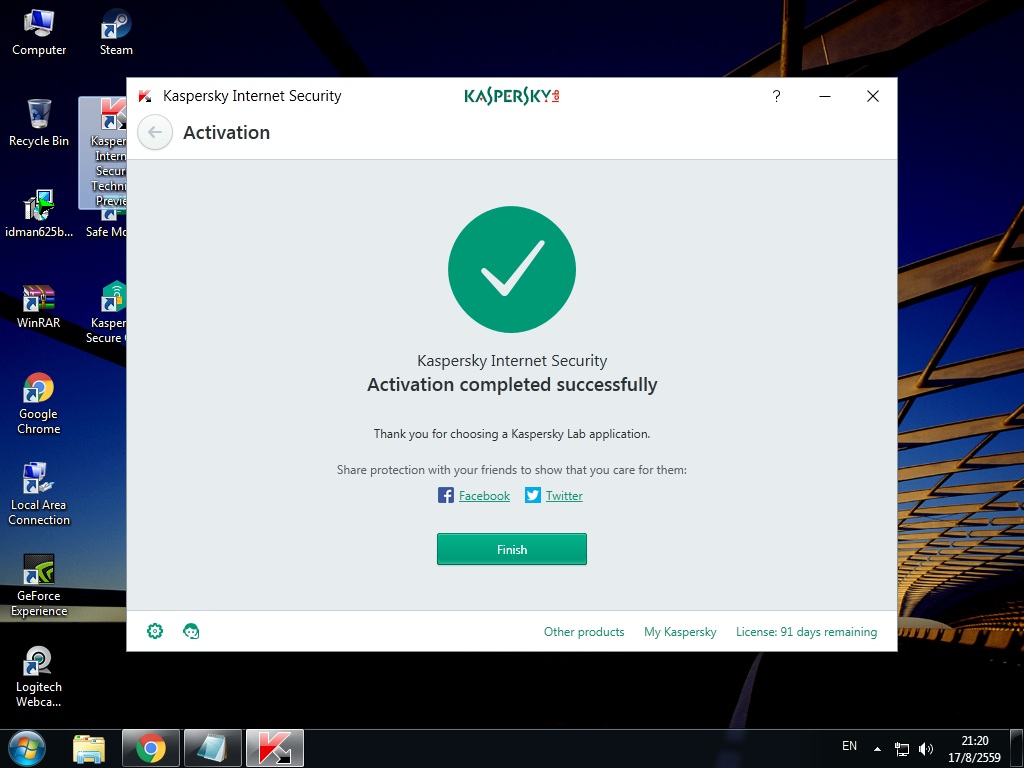Select the GeForce Experience shortcut
The height and width of the screenshot is (768, 1024).
pos(39,586)
